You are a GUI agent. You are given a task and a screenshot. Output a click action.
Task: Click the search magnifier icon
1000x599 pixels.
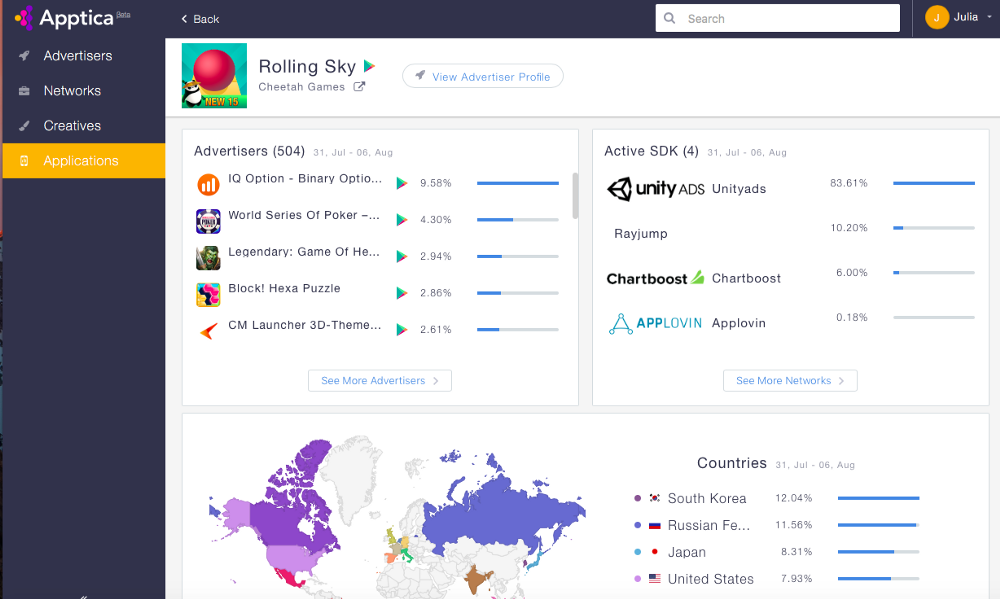coord(670,18)
